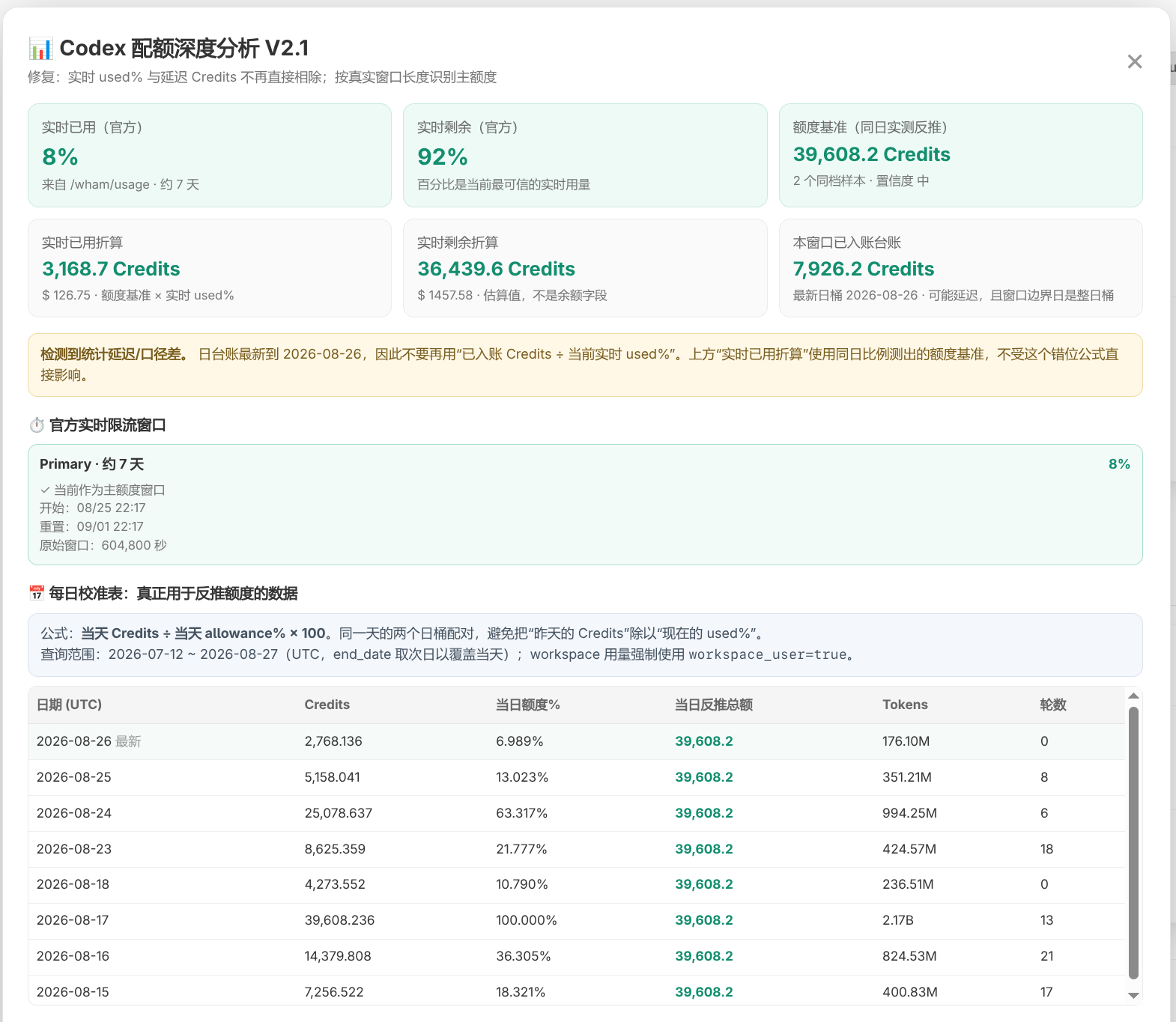Click the Tokens cell 236.51M

[x=909, y=884]
